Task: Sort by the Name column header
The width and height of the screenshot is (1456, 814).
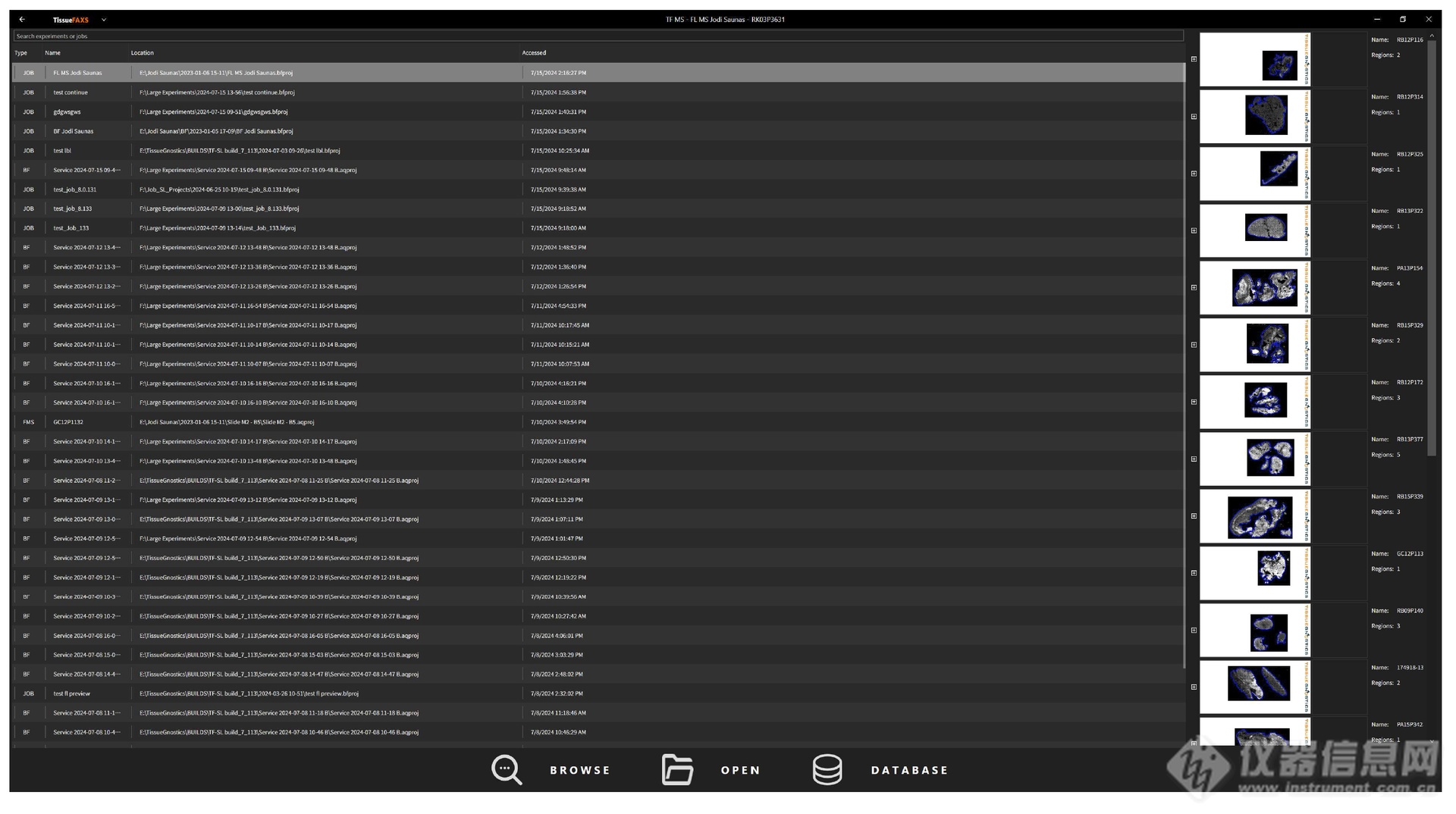Action: pyautogui.click(x=52, y=53)
